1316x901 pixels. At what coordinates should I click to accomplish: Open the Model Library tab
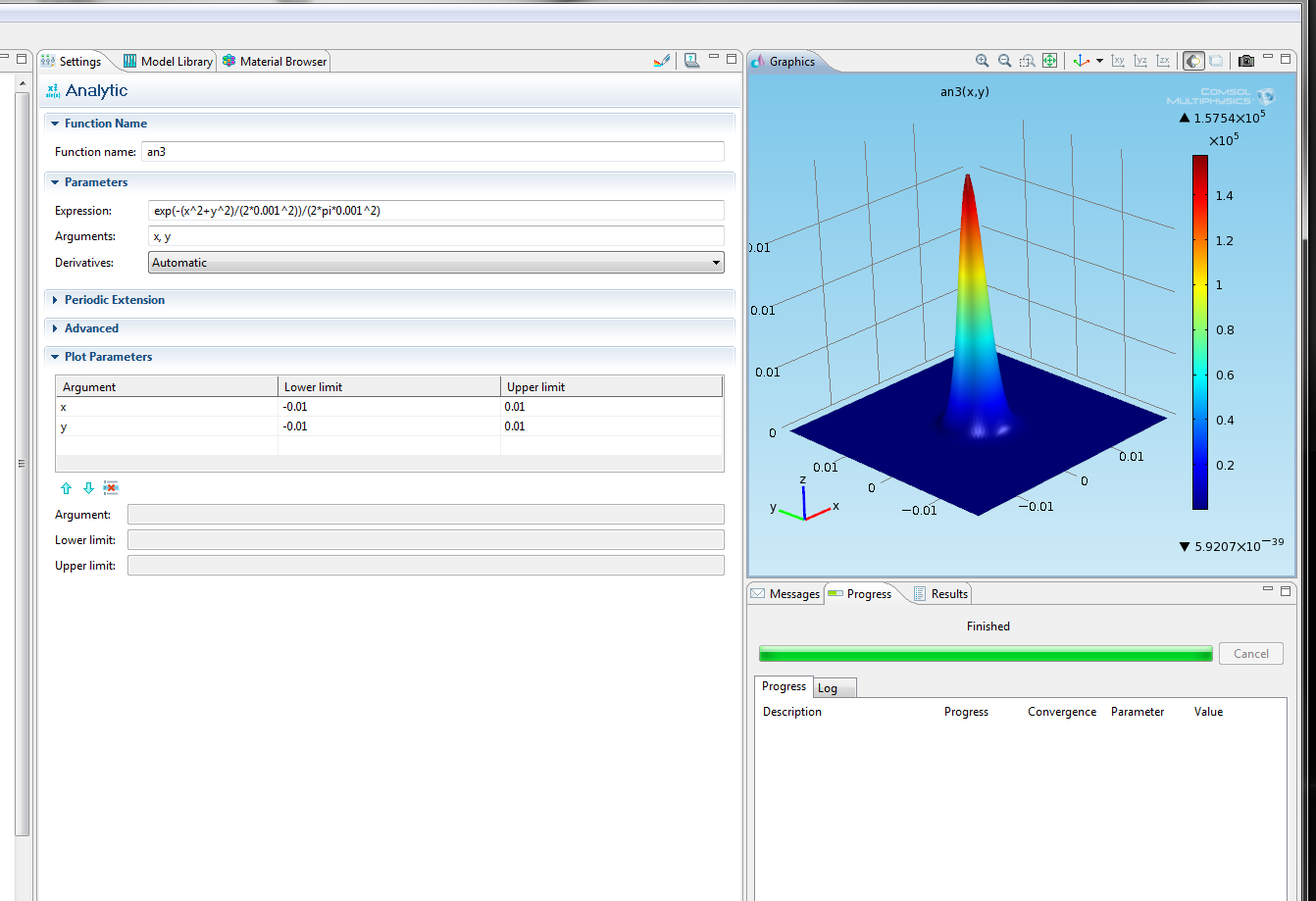coord(168,61)
